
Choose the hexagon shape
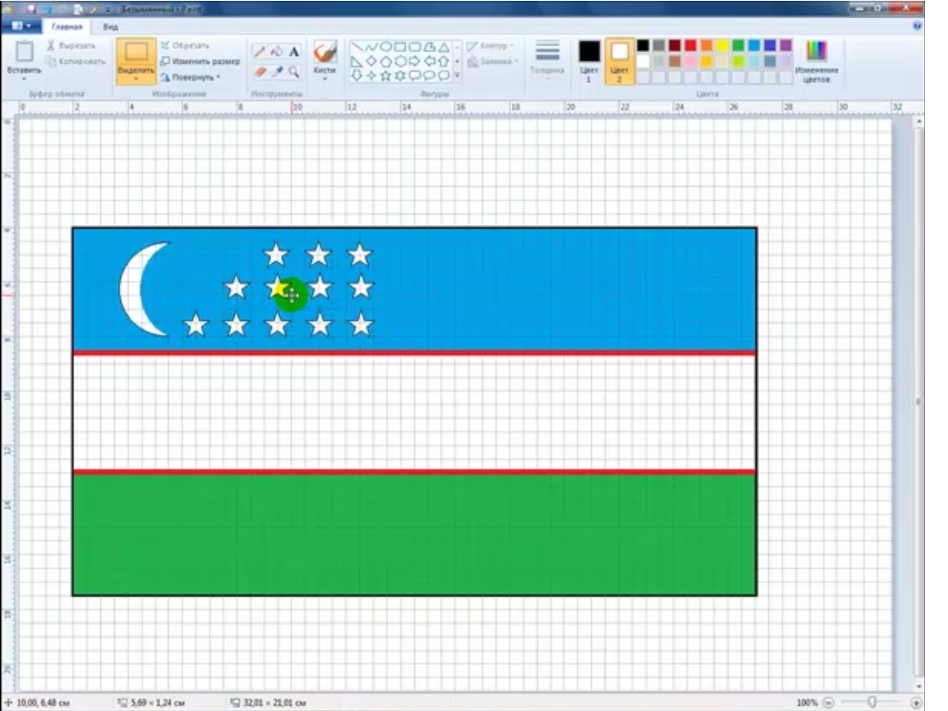[x=400, y=61]
